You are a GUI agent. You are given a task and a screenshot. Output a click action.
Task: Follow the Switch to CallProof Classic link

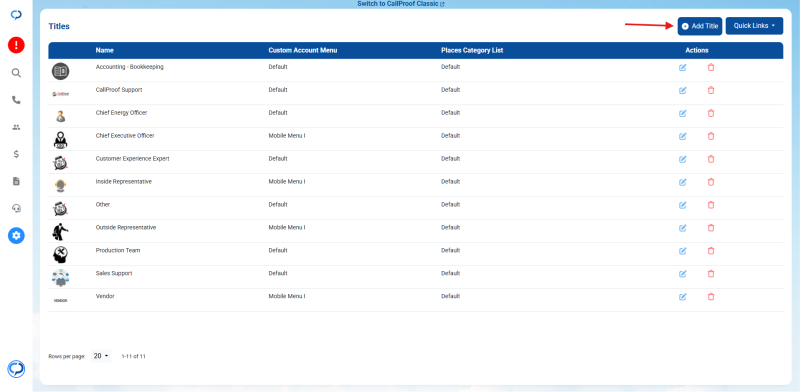[x=401, y=4]
